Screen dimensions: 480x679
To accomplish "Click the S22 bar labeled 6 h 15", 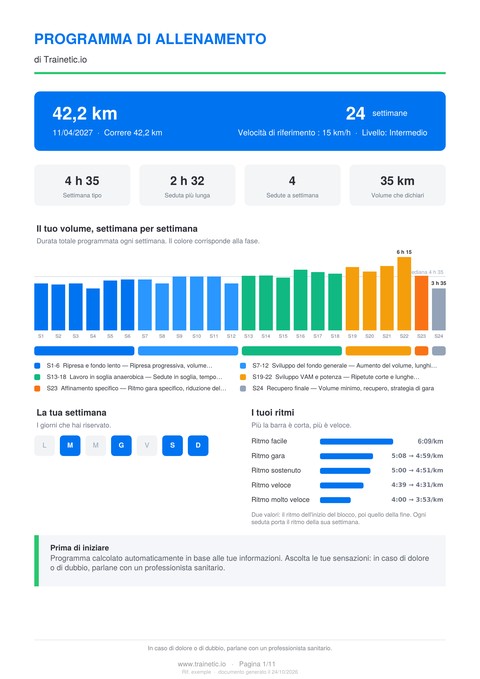I will 404,294.
